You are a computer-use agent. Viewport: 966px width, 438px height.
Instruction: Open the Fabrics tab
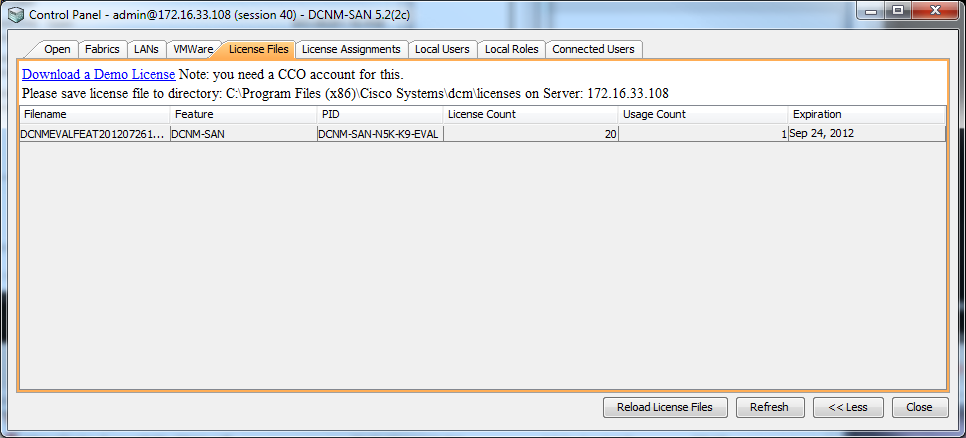point(102,49)
